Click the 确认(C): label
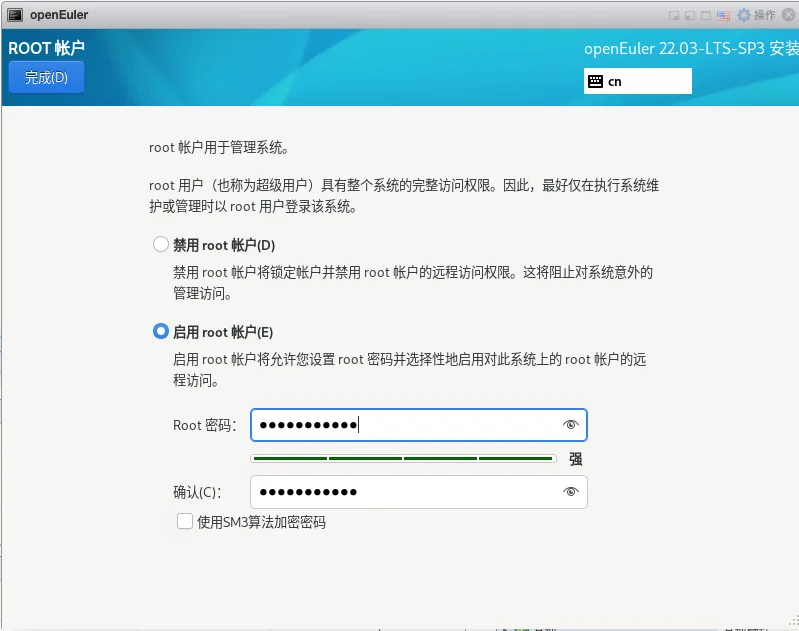Screen dimensions: 799x631 [x=198, y=492]
